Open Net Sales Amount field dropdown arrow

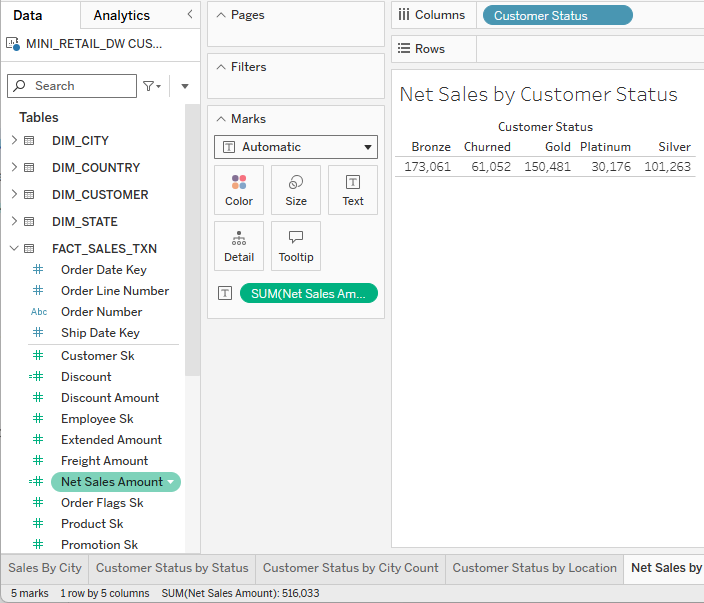pyautogui.click(x=171, y=482)
